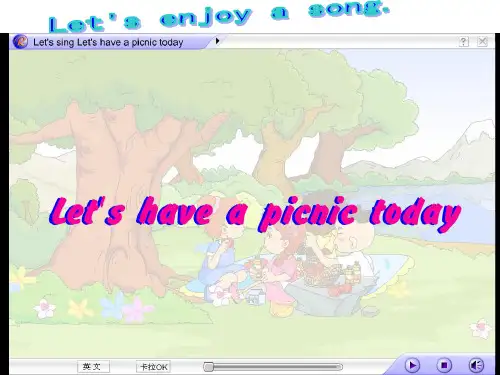Click the "Let's enjoy a song." heading
Image resolution: width=500 pixels, height=375 pixels.
(218, 17)
